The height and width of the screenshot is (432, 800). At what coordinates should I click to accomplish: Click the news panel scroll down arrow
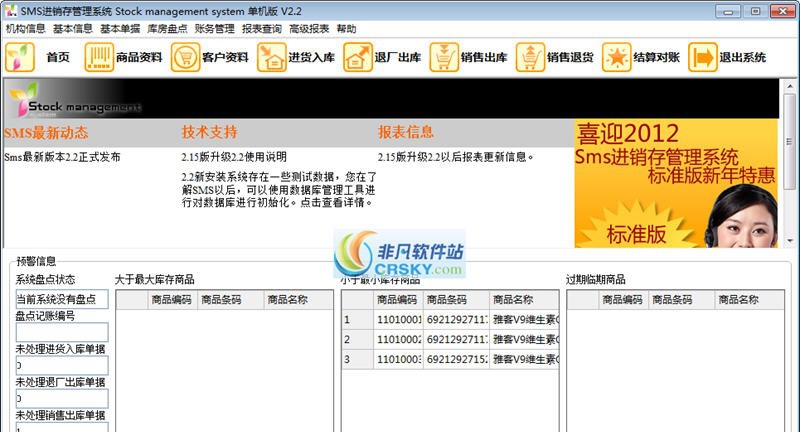[x=789, y=241]
